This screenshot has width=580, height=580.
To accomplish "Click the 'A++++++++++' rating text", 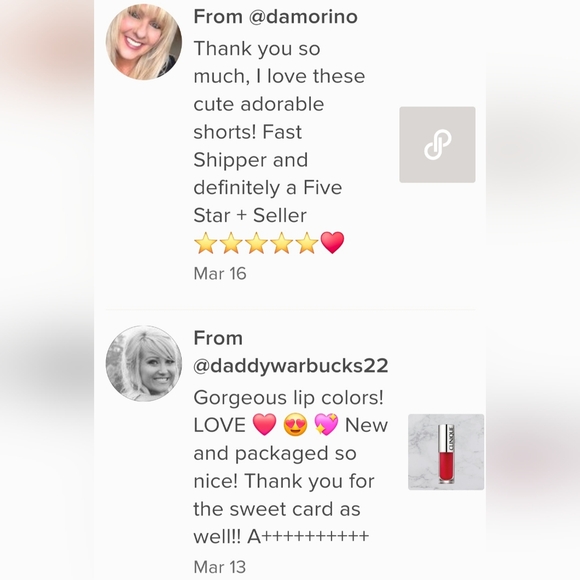I will [x=308, y=536].
